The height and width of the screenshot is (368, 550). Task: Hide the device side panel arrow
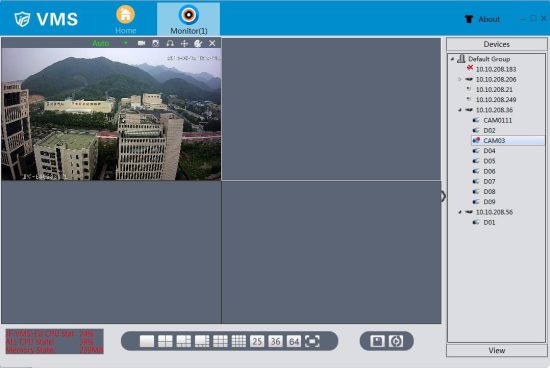tap(443, 196)
